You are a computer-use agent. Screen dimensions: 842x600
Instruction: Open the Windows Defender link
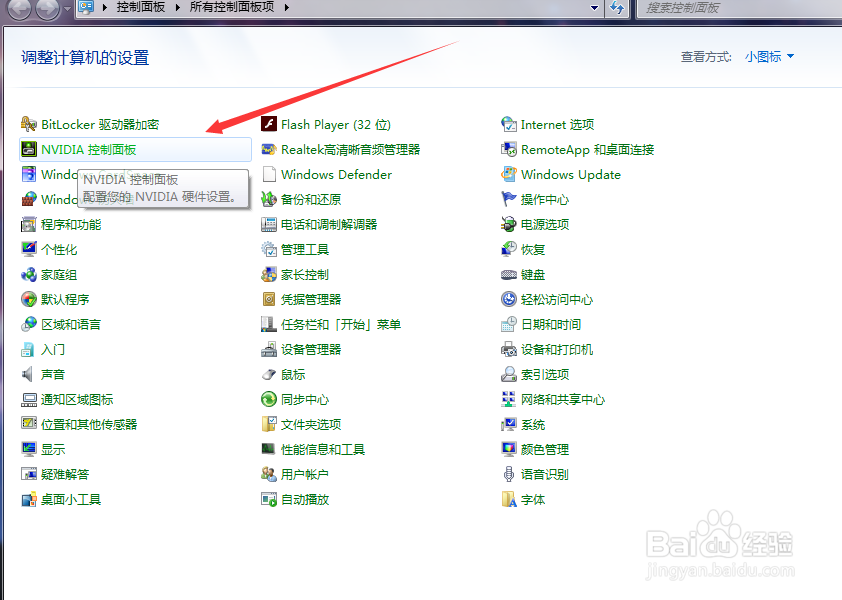[336, 175]
